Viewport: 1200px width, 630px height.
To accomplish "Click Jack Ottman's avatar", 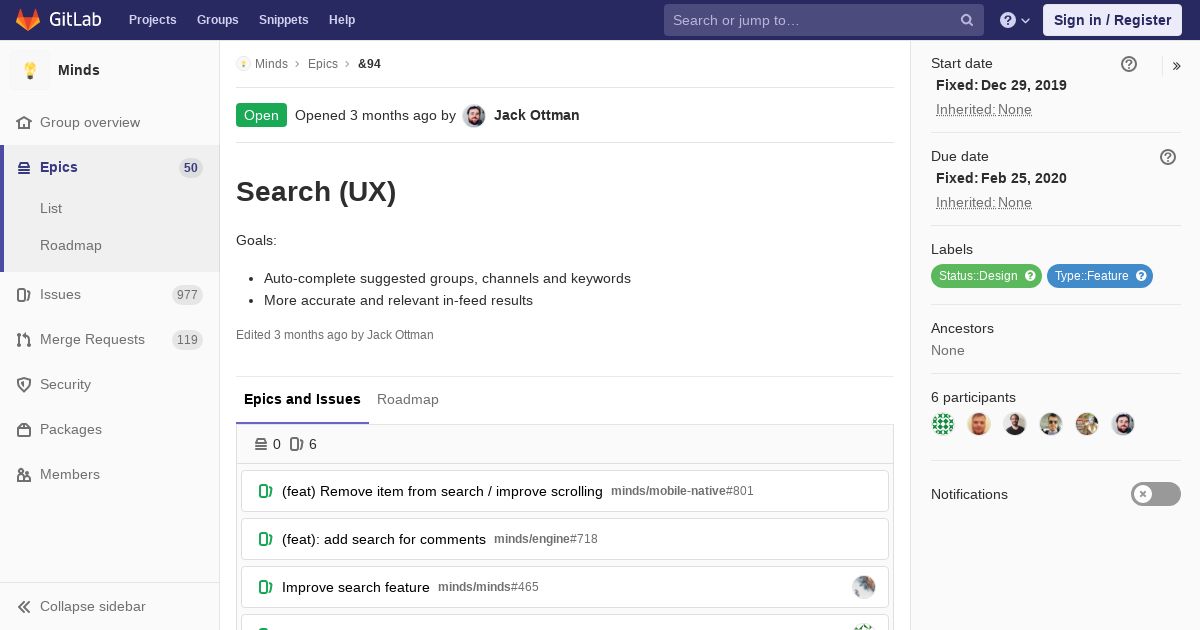I will [475, 116].
